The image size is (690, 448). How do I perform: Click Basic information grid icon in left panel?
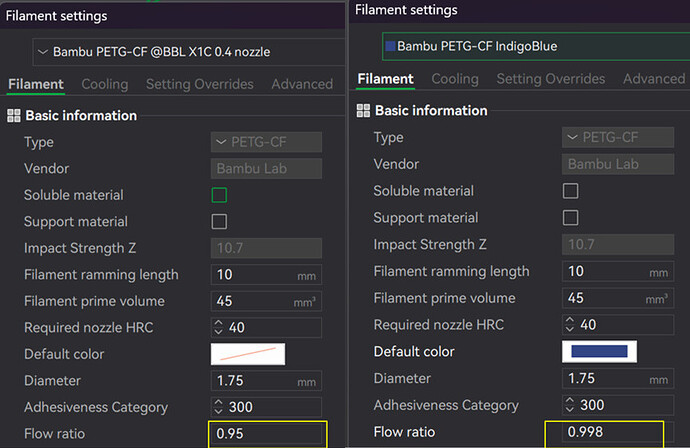click(x=14, y=116)
